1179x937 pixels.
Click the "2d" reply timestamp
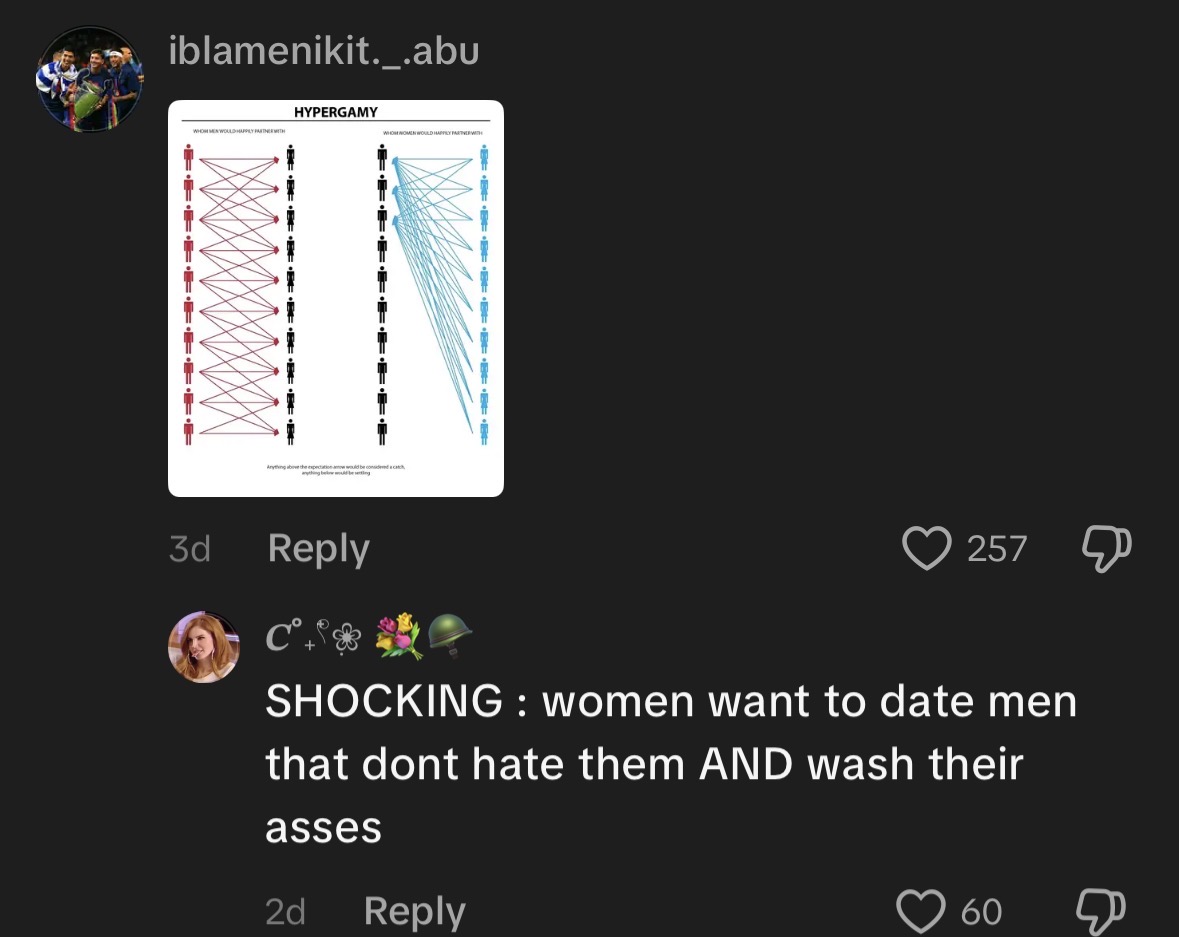pyautogui.click(x=285, y=911)
